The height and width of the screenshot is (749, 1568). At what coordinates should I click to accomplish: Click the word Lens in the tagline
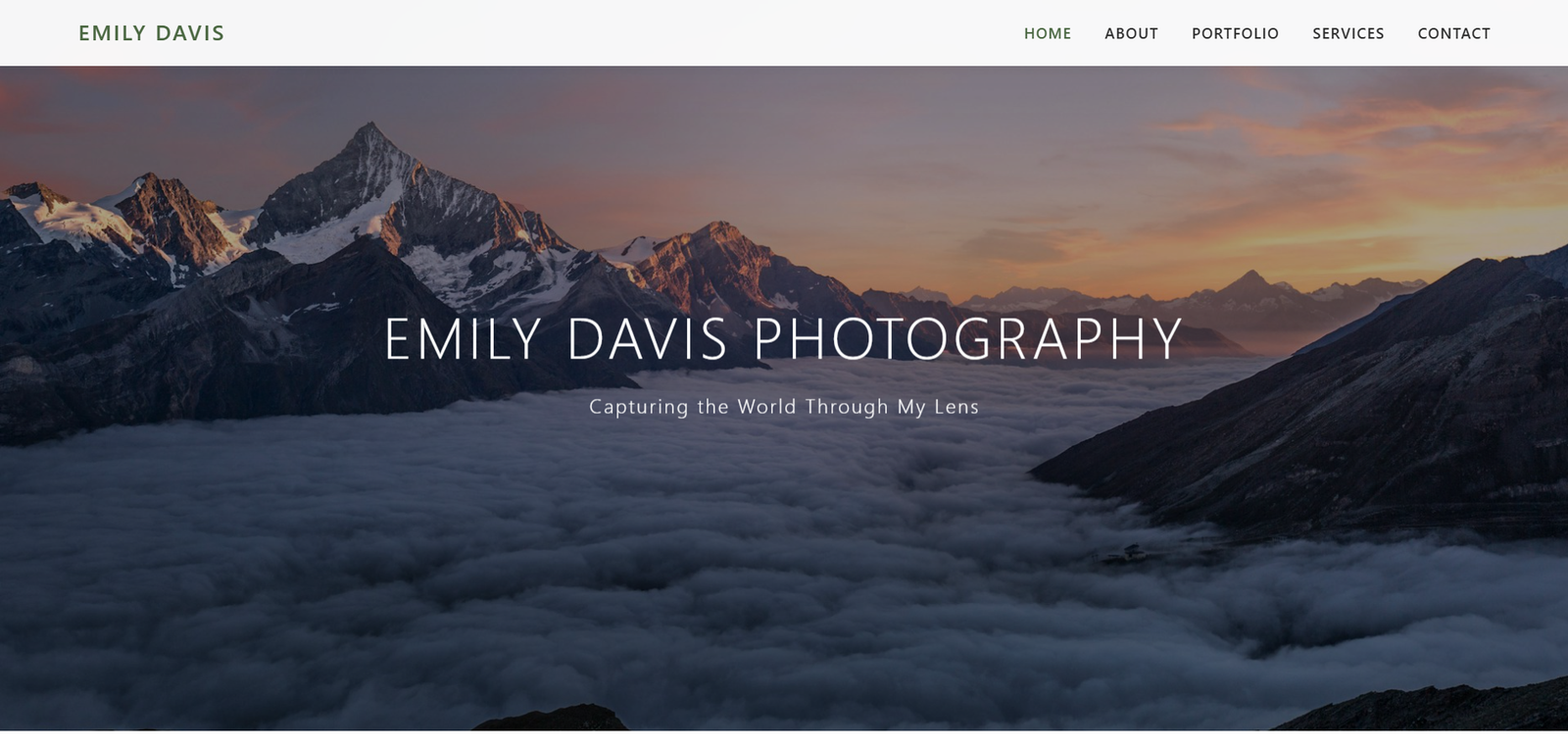pyautogui.click(x=956, y=407)
